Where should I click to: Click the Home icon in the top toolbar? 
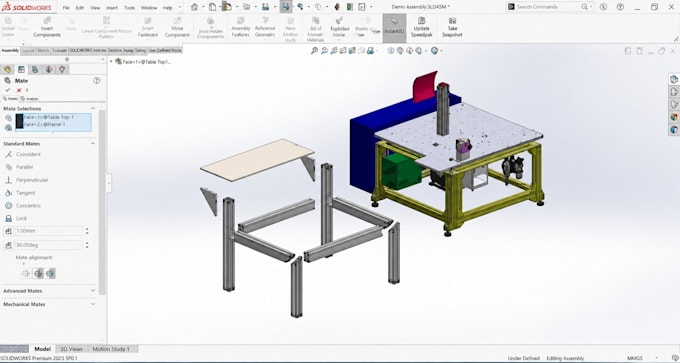tap(195, 7)
